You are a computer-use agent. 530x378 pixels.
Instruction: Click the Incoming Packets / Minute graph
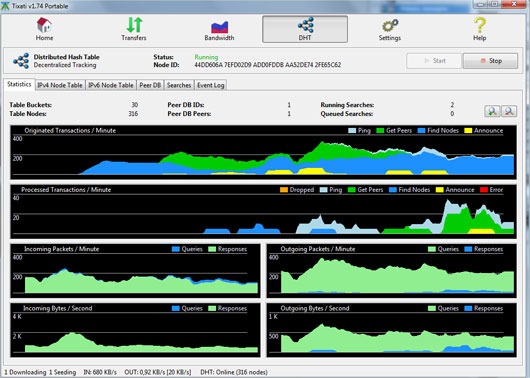(135, 271)
